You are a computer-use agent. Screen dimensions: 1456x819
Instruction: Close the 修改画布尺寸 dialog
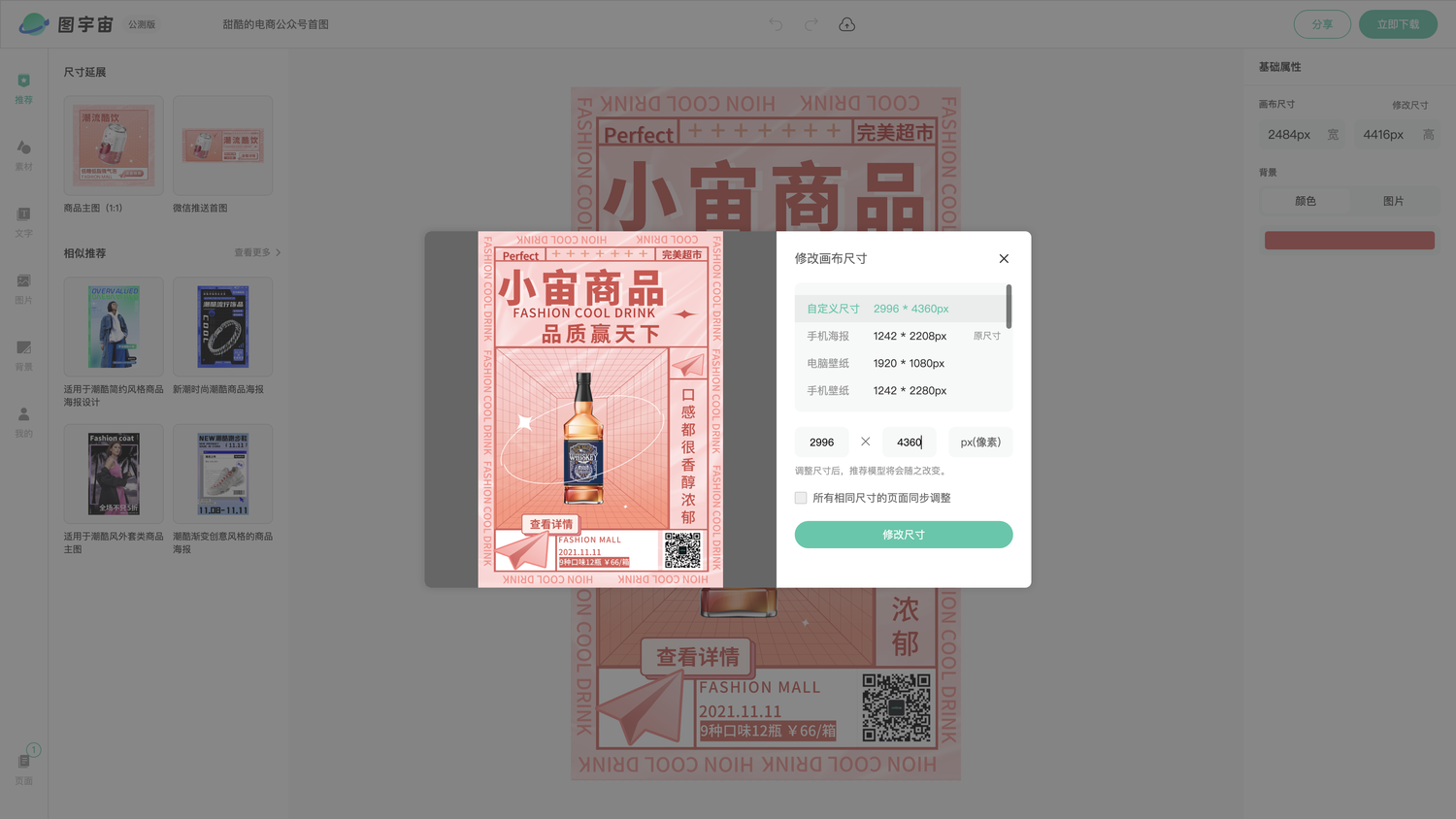click(x=1004, y=258)
